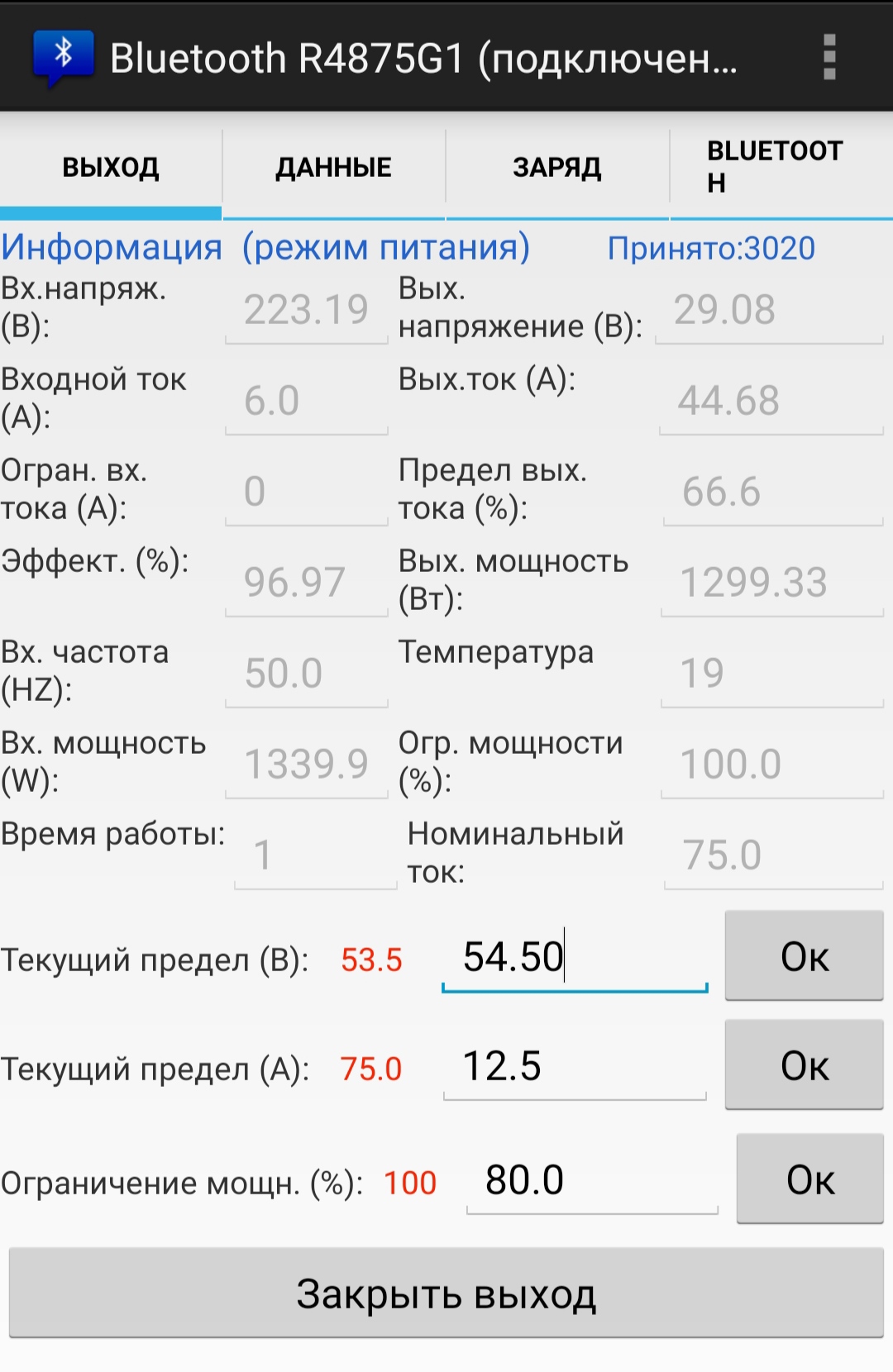Switch to the ВЫХОД tab
The image size is (893, 1372).
tap(111, 167)
